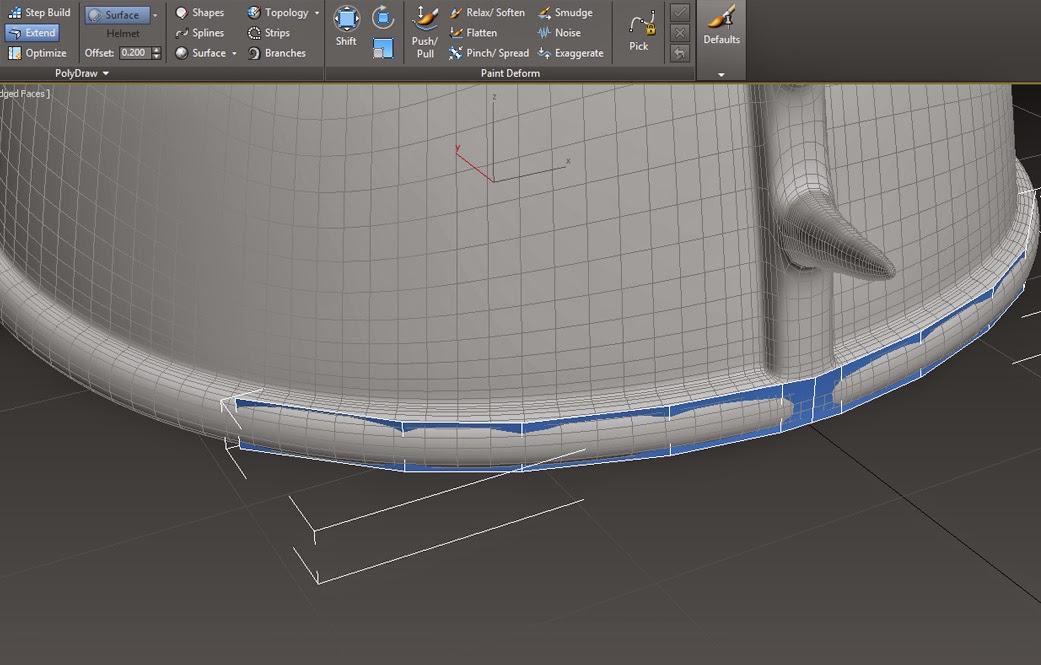Activate the Shift paint deform tool
Image resolution: width=1041 pixels, height=665 pixels.
346,26
